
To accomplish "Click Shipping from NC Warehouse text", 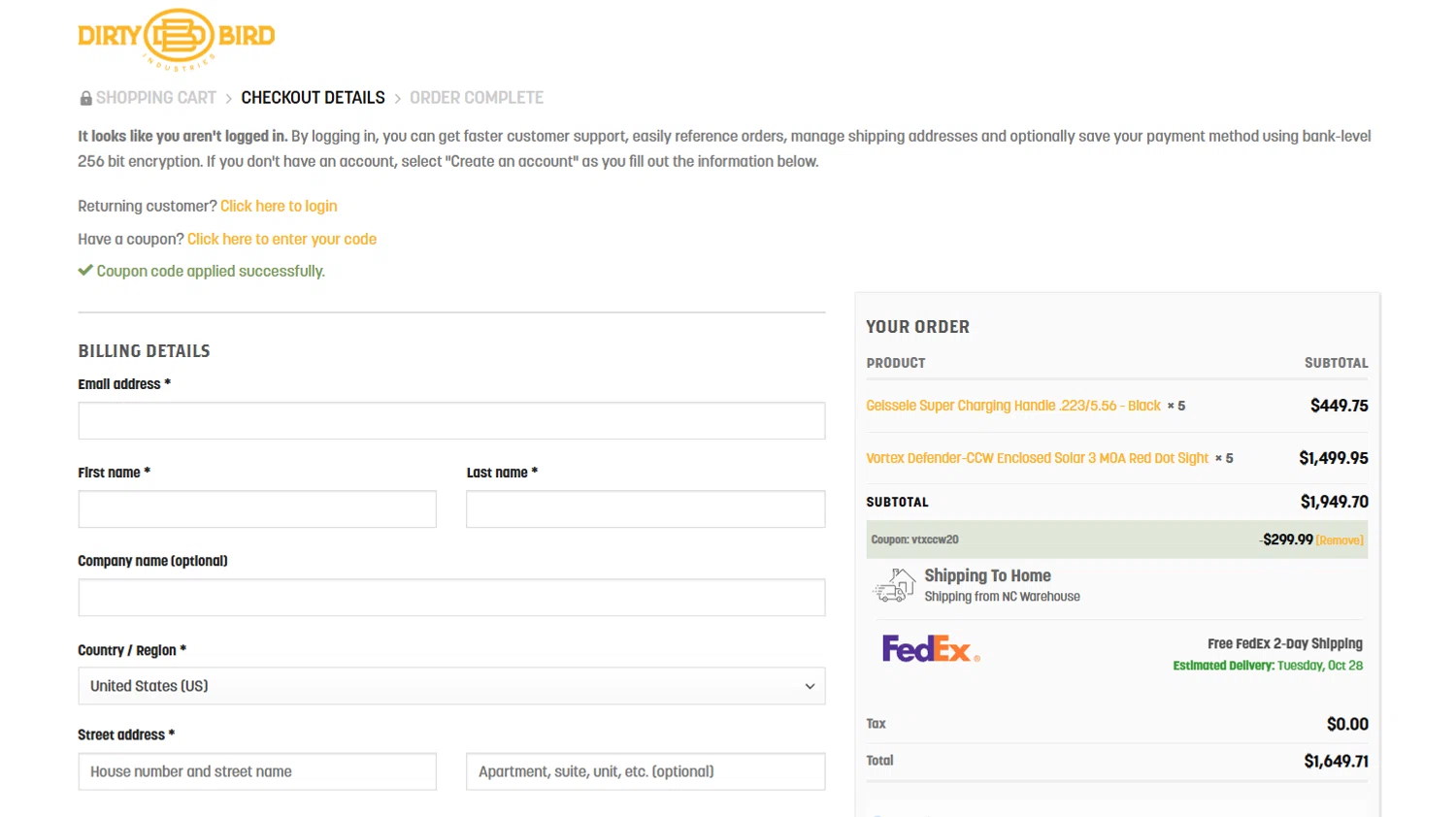I will (x=1002, y=597).
